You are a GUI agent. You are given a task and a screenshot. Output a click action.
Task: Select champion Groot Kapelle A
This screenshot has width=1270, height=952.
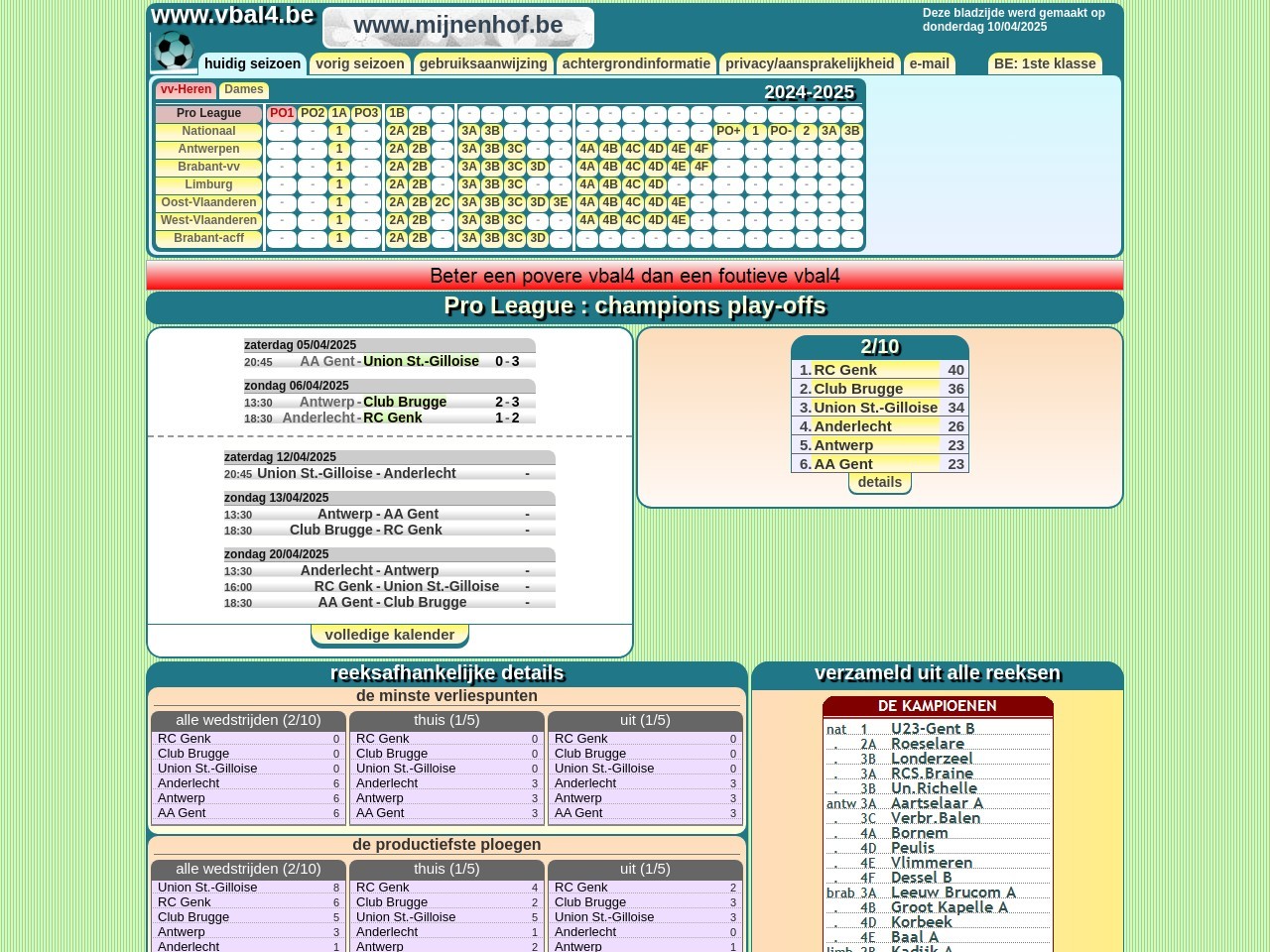[x=950, y=906]
